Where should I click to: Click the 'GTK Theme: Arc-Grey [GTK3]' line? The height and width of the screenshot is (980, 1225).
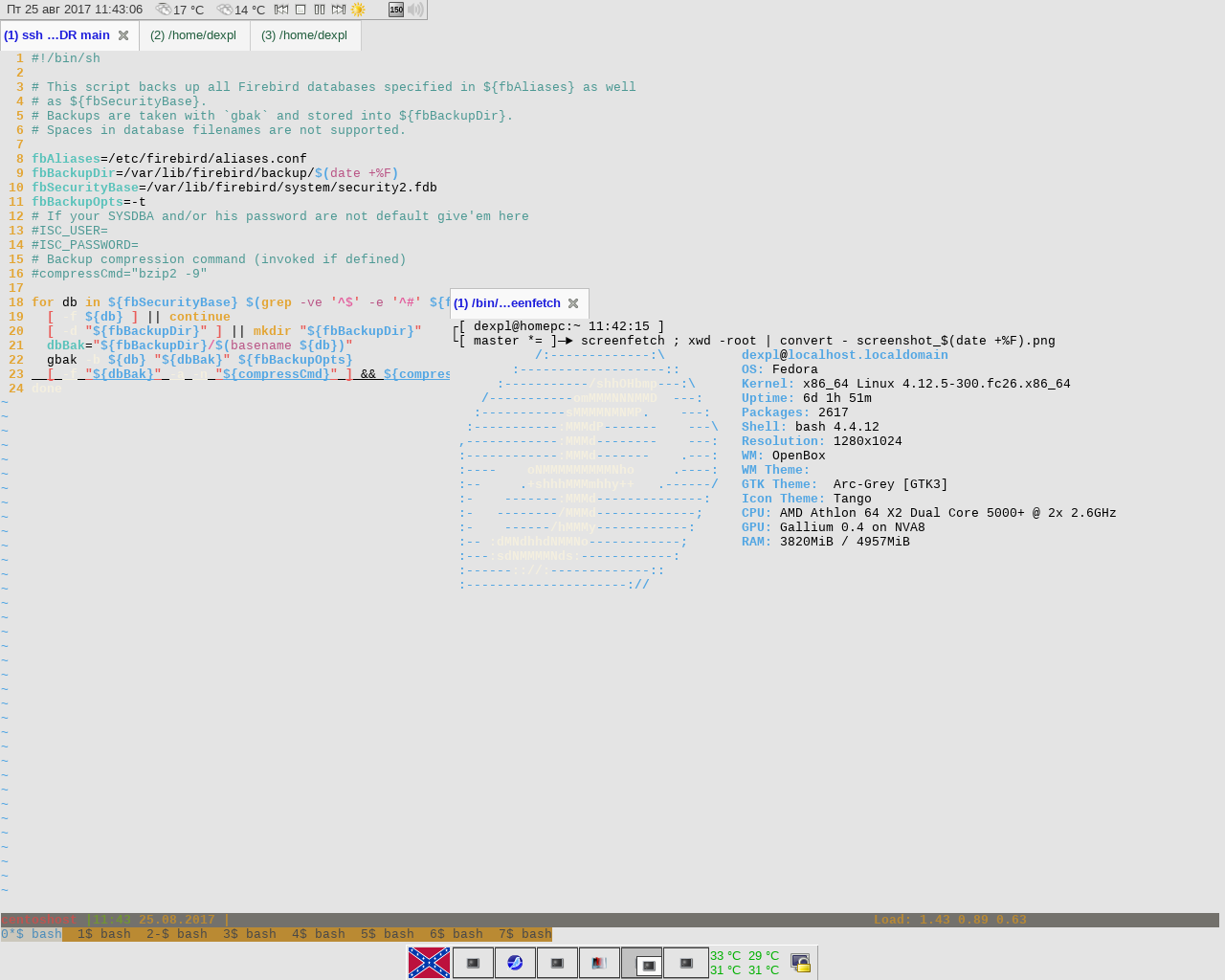(845, 484)
